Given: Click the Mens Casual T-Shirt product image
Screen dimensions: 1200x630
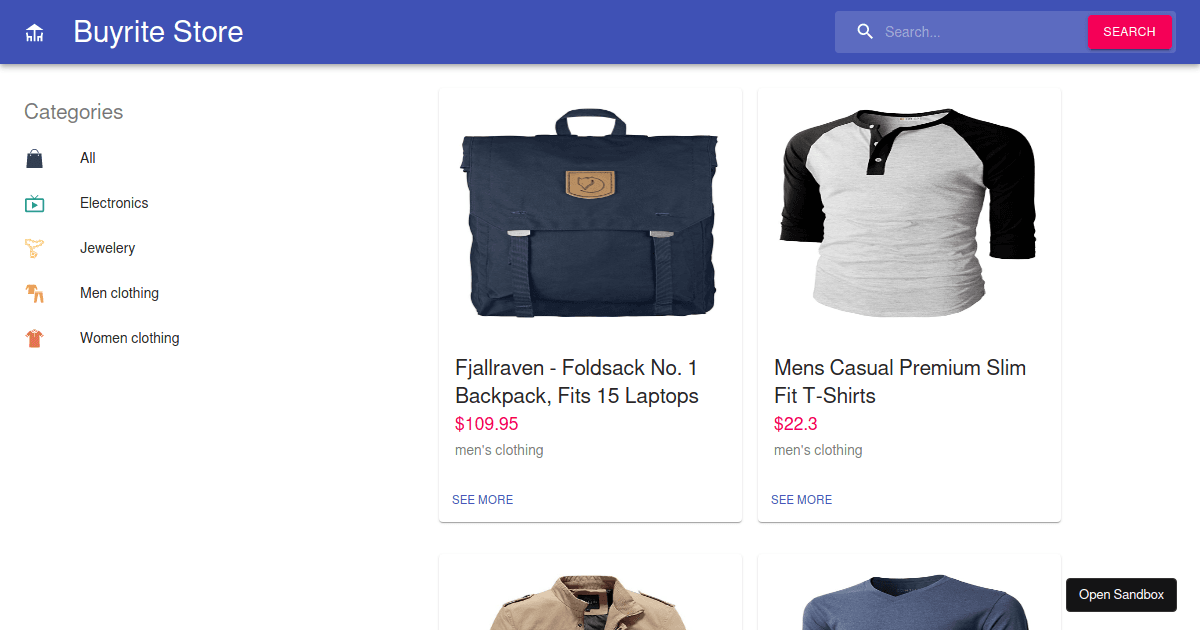Looking at the screenshot, I should pos(908,211).
